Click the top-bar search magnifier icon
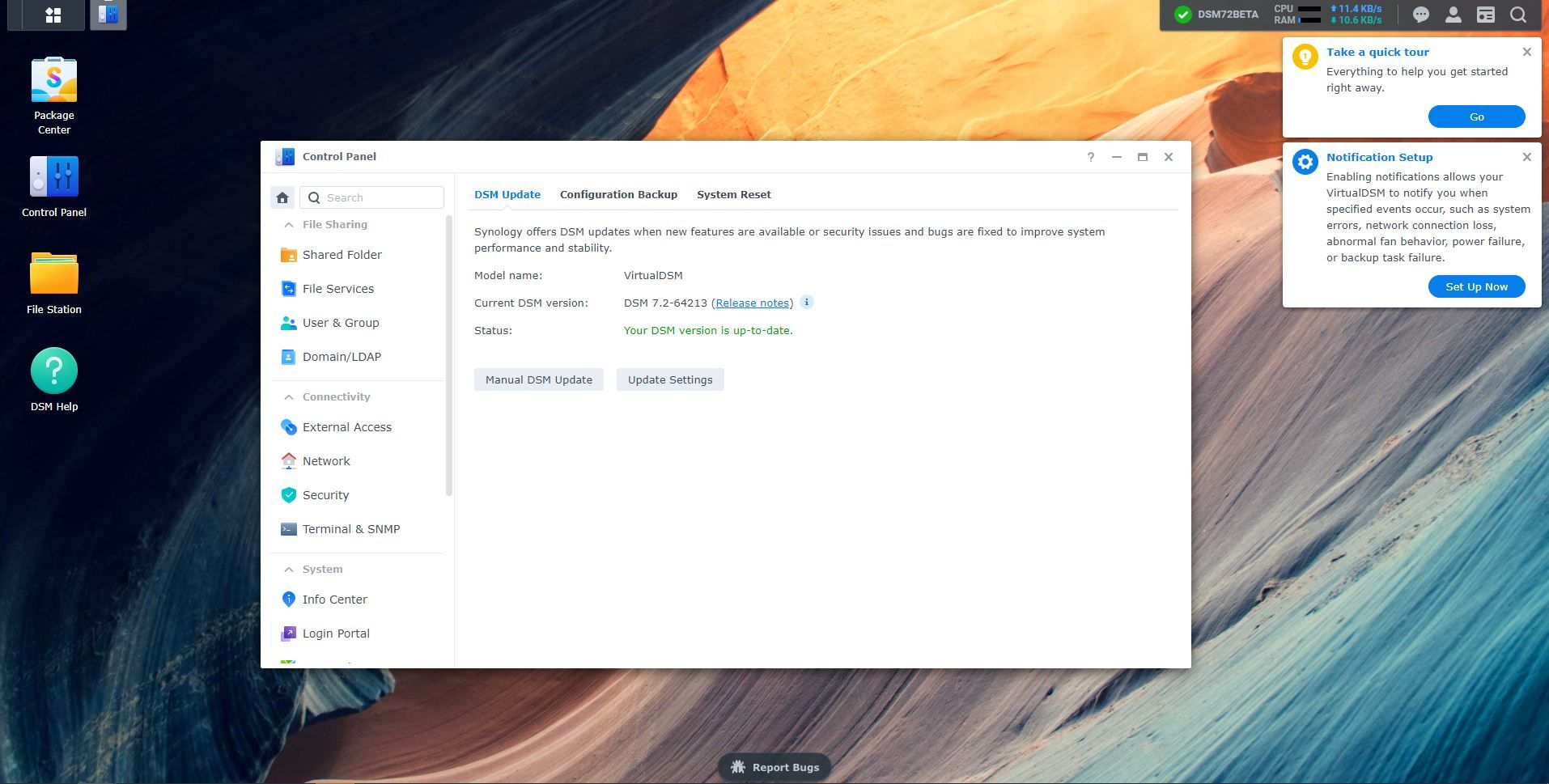This screenshot has width=1549, height=784. 1517,15
